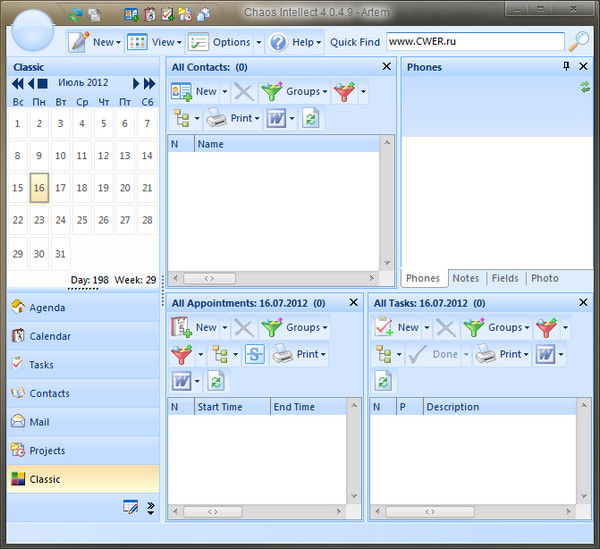Refresh the All Tasks list
Viewport: 600px width, 549px height.
click(385, 380)
